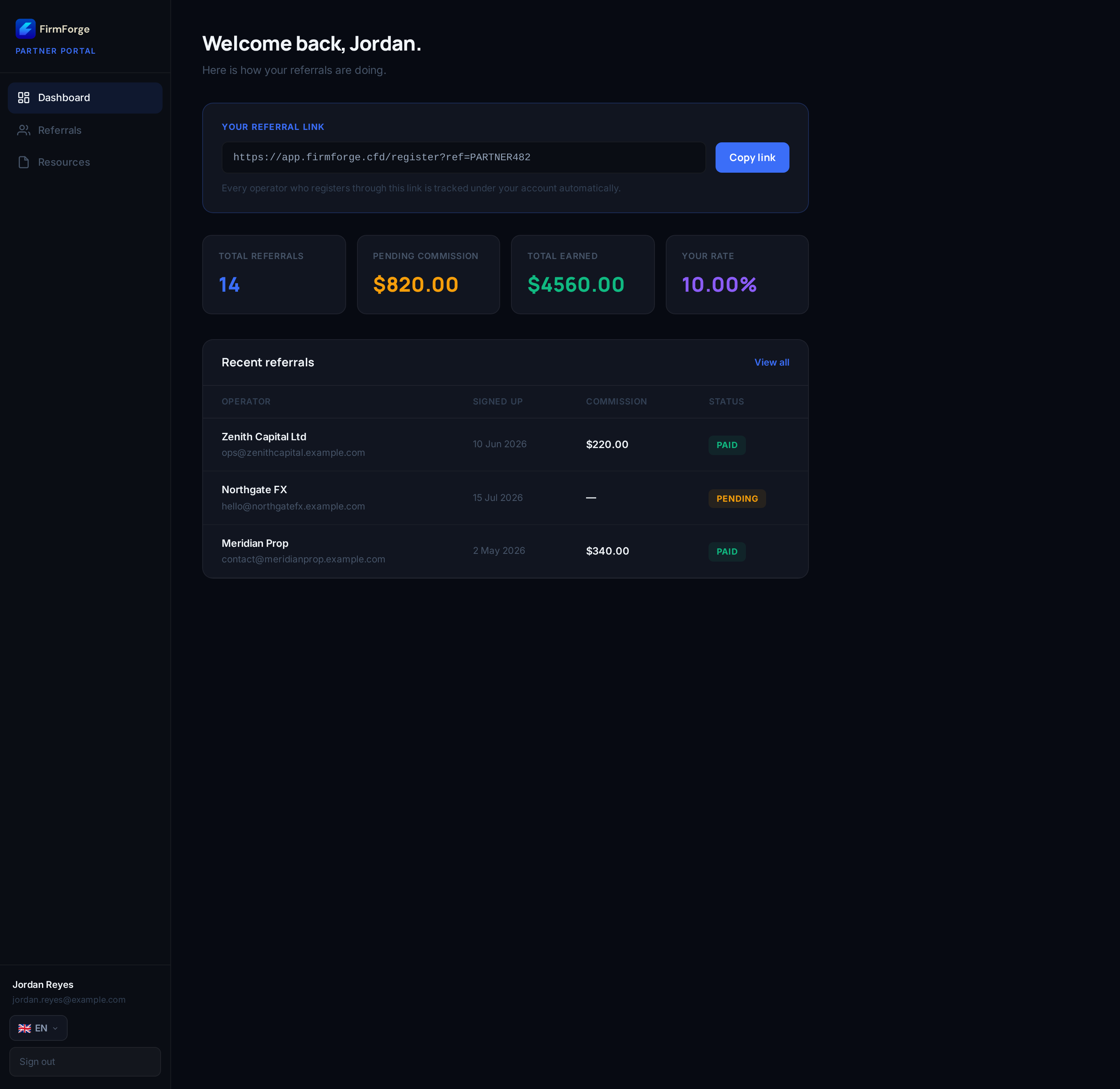The width and height of the screenshot is (1120, 1089).
Task: Click jordan.reyes@example.com in sidebar
Action: click(x=69, y=1000)
